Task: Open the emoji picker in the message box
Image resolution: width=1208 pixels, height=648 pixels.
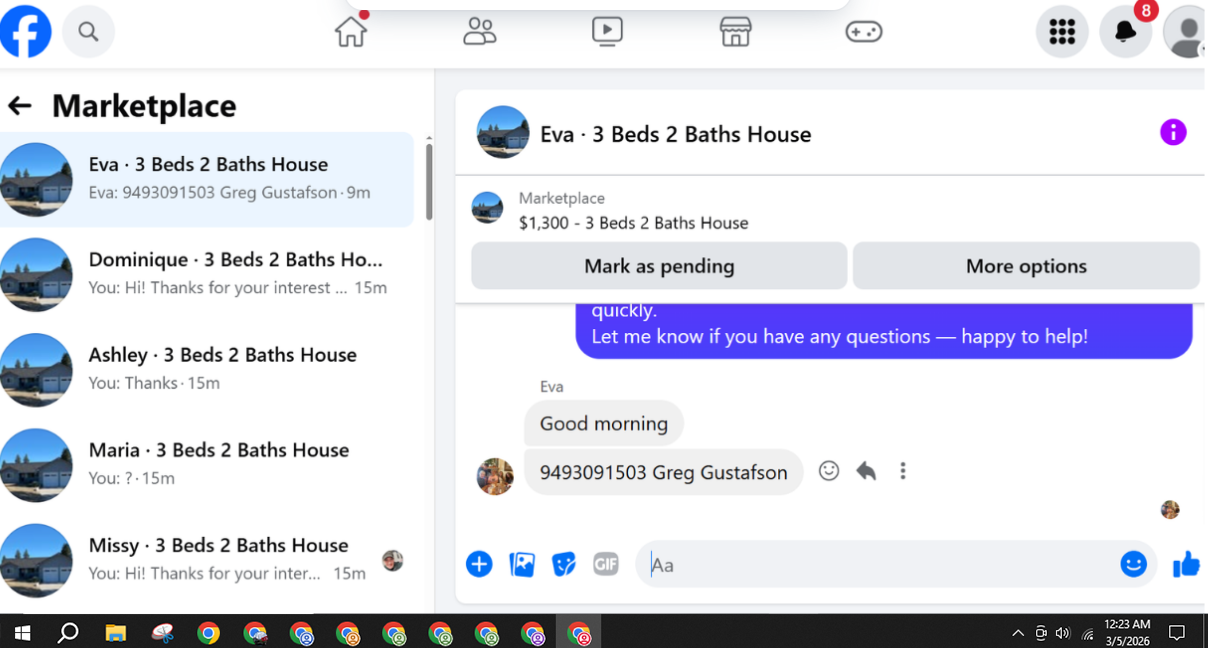Action: 1133,564
